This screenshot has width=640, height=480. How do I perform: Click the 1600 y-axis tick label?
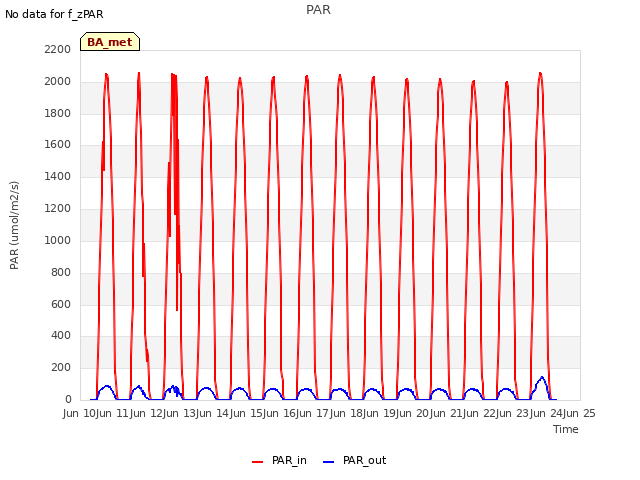58,144
